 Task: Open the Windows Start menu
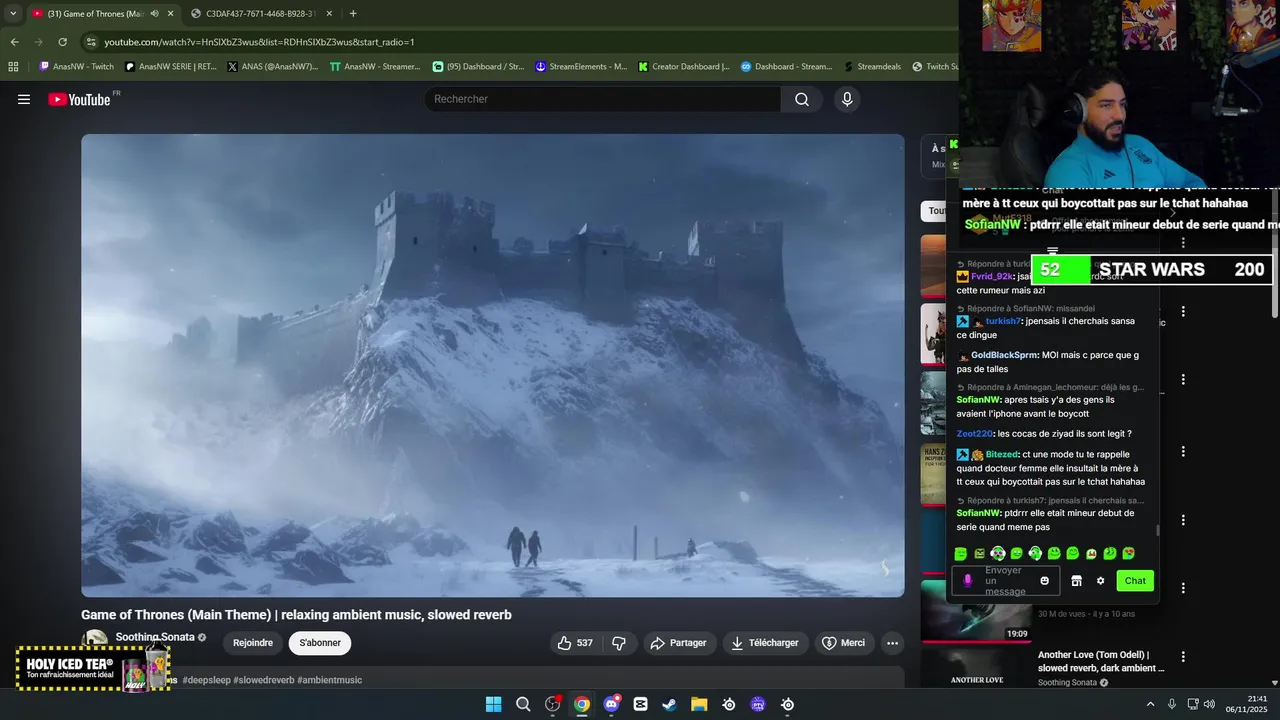pyautogui.click(x=493, y=704)
